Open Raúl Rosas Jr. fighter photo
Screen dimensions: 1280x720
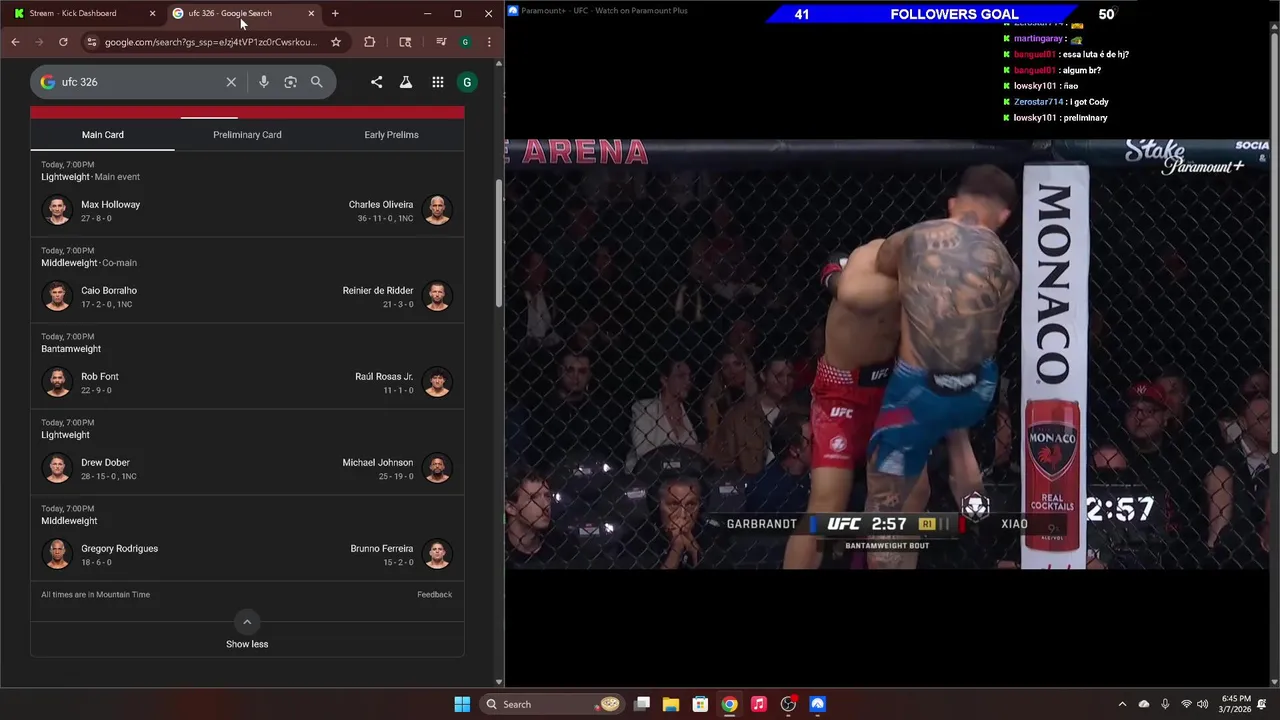437,382
